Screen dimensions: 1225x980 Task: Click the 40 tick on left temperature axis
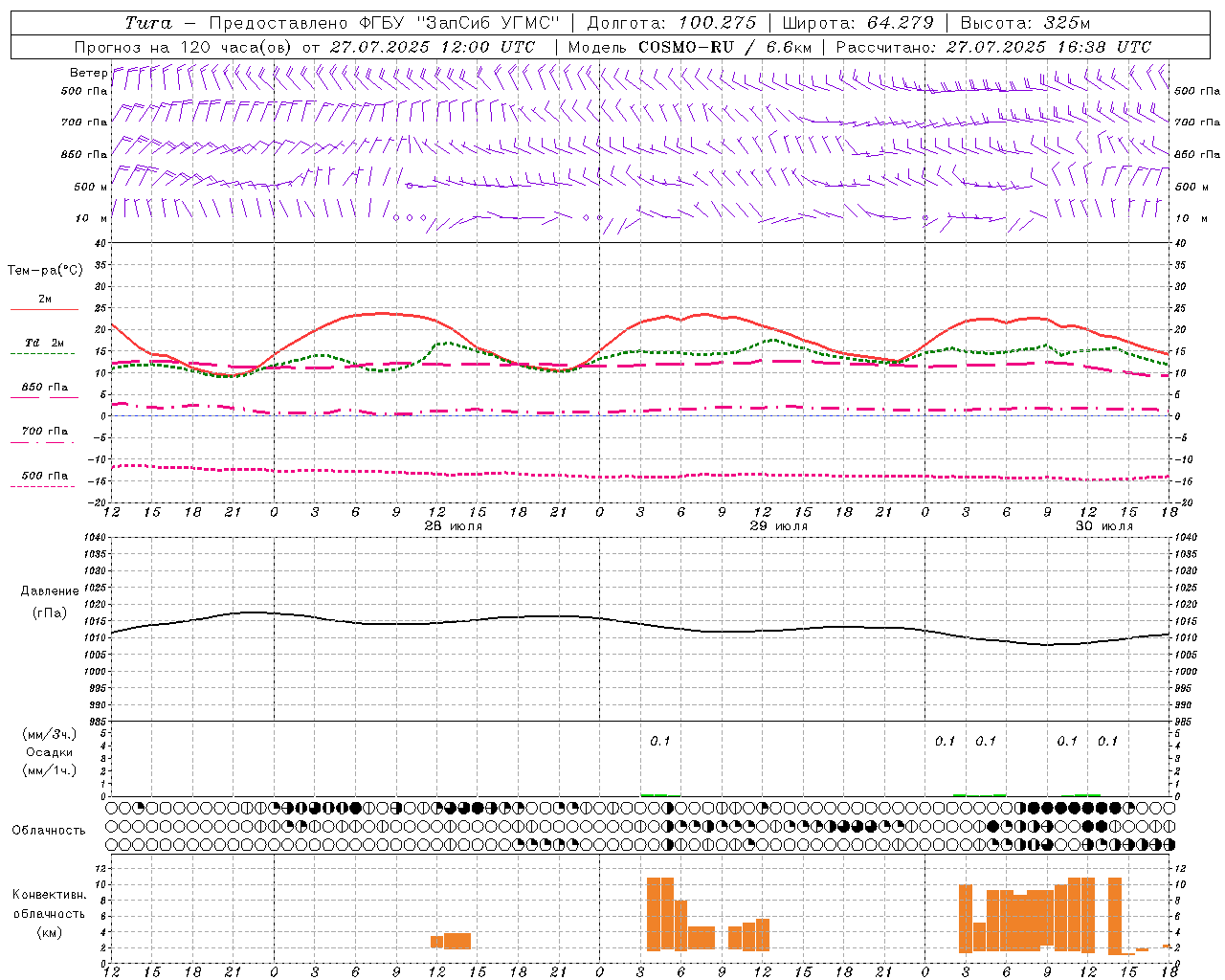click(100, 243)
